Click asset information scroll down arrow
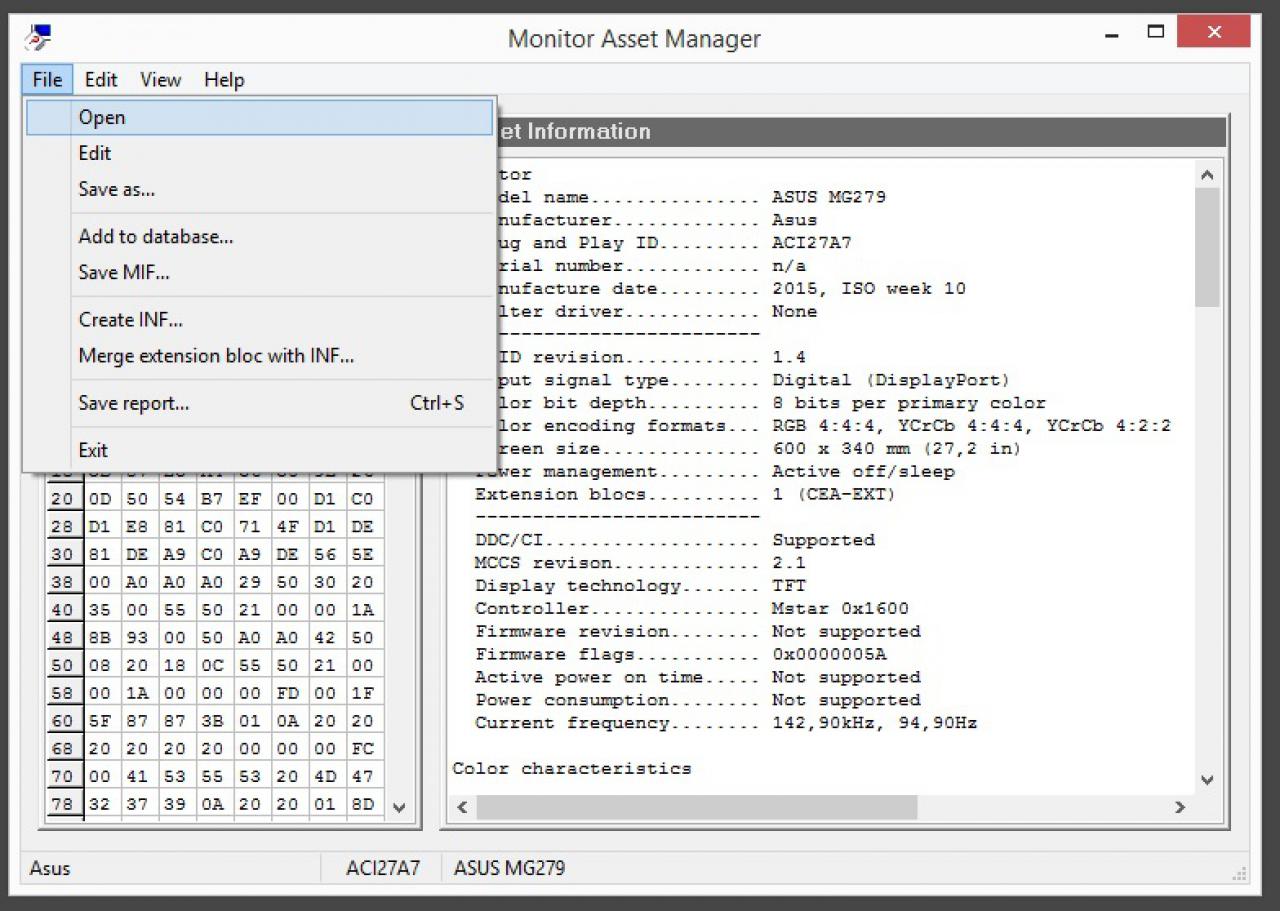Viewport: 1280px width, 911px height. click(1207, 780)
